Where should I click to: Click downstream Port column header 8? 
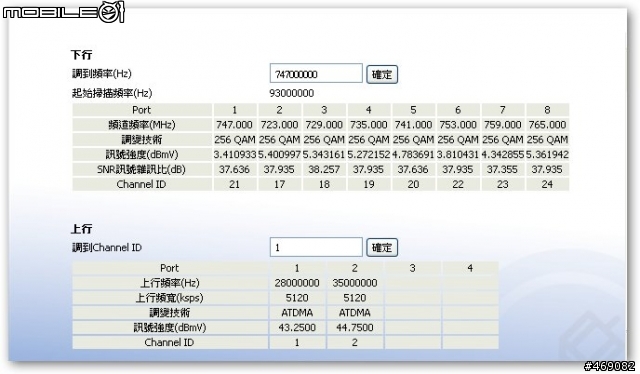point(547,110)
